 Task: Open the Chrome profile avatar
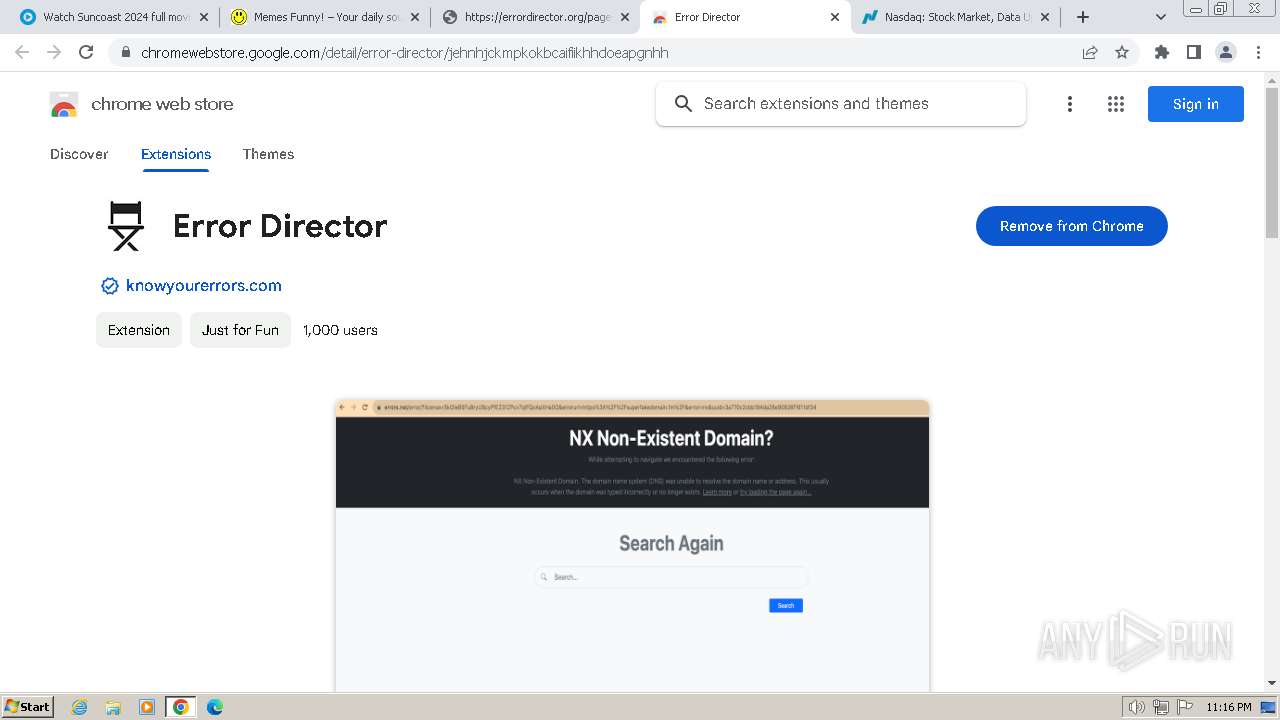[1226, 52]
